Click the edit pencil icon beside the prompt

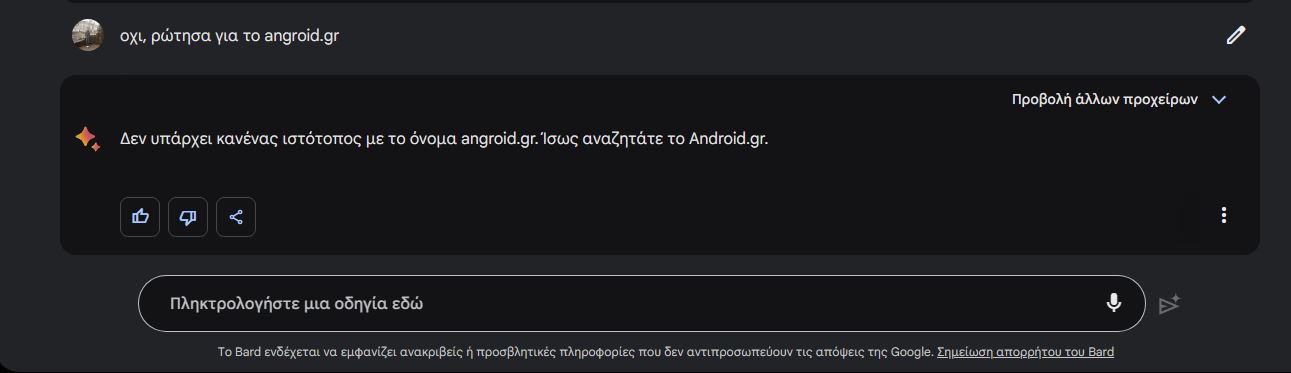click(1236, 35)
